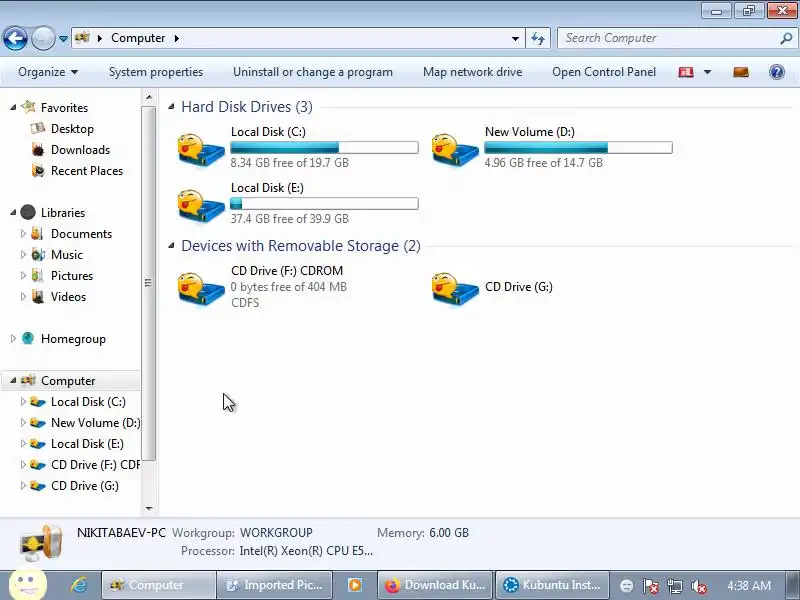Select Local Disk (C:) in sidebar tree
Screen dimensions: 800x600
coord(88,402)
